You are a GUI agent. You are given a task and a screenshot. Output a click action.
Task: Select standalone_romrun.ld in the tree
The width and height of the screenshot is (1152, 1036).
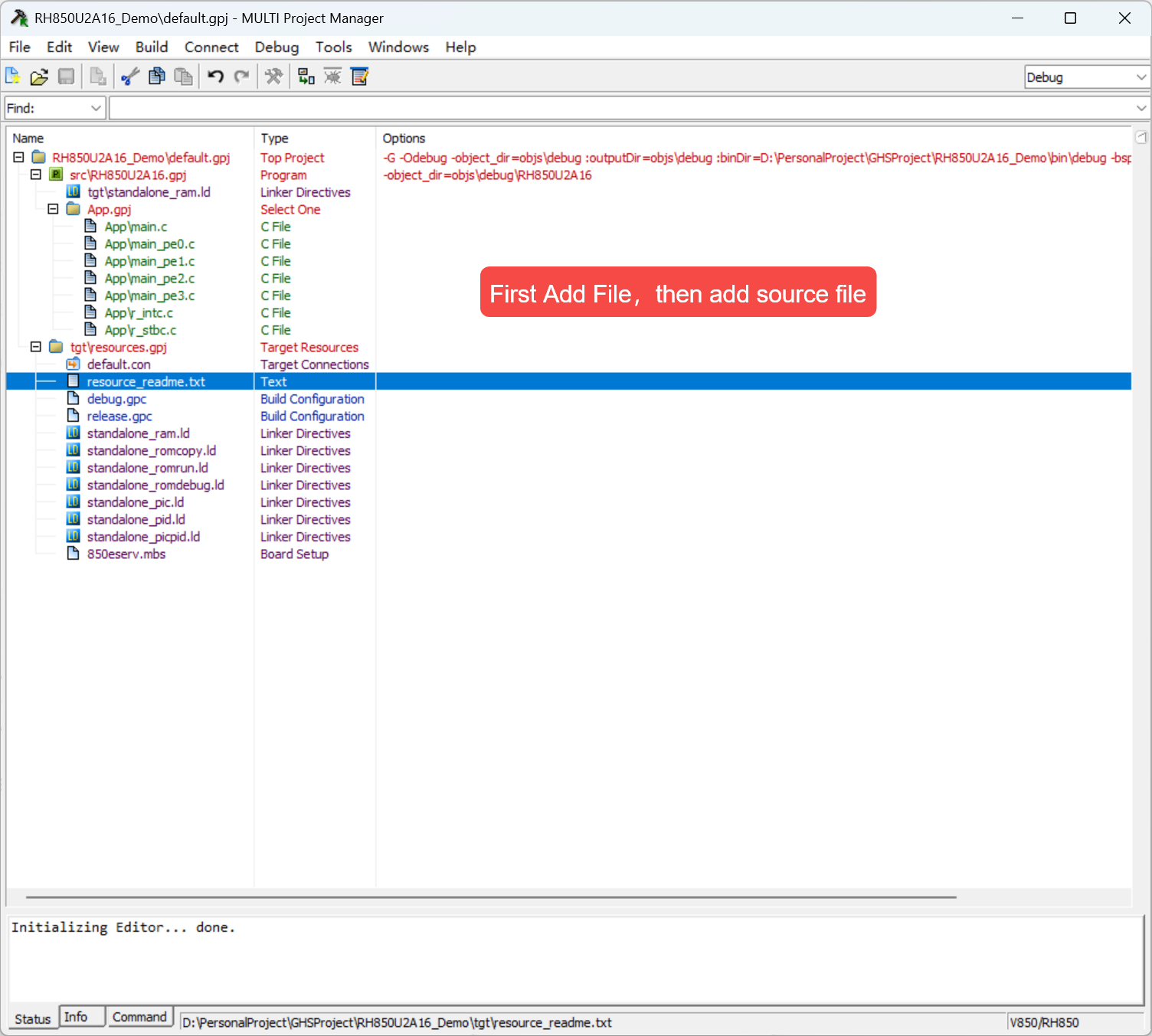pyautogui.click(x=147, y=467)
